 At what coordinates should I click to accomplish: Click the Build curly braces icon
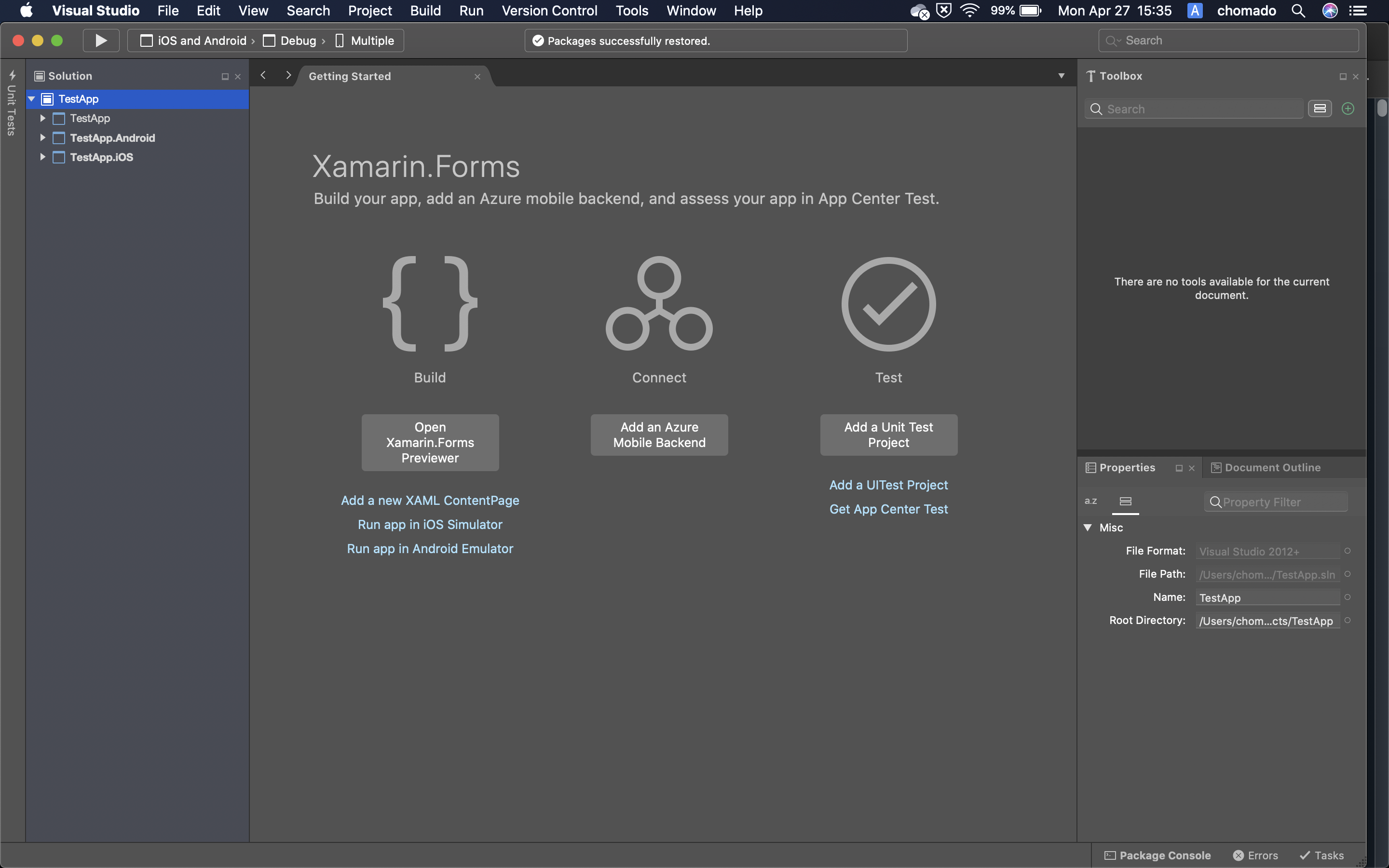(430, 304)
